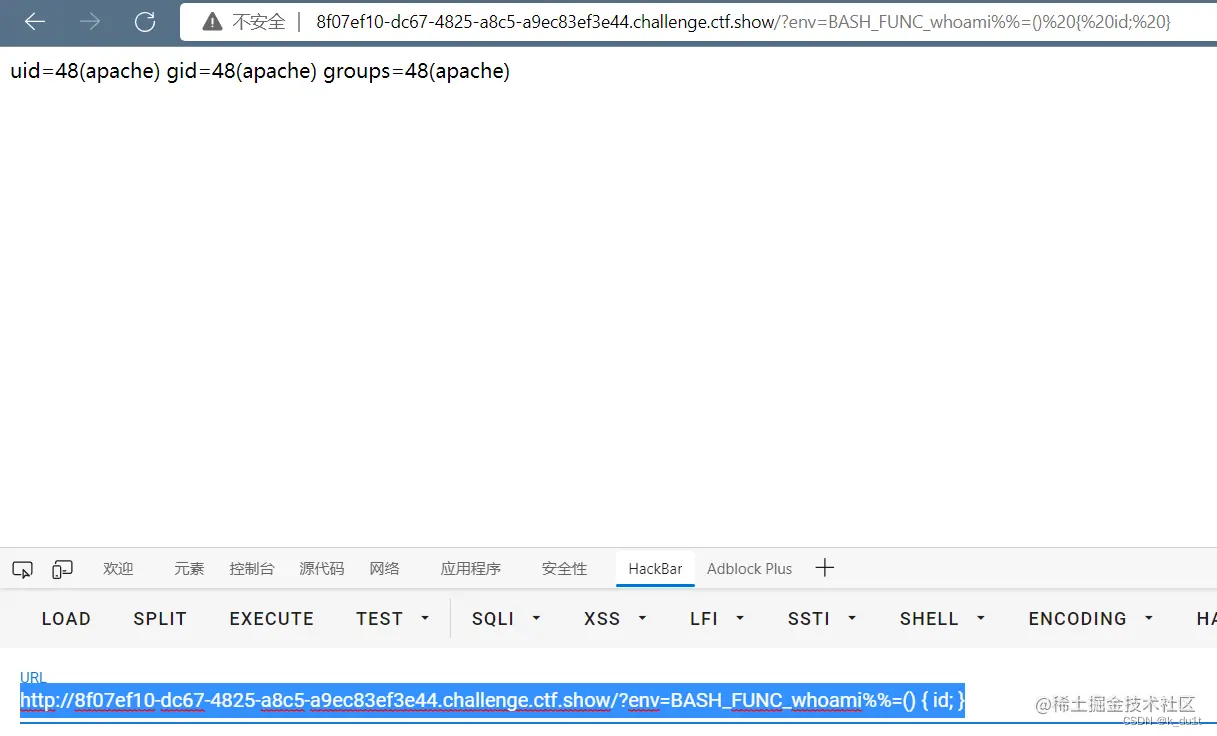Open the LFI dropdown menu
Viewport: 1217px width, 736px height.
click(718, 619)
